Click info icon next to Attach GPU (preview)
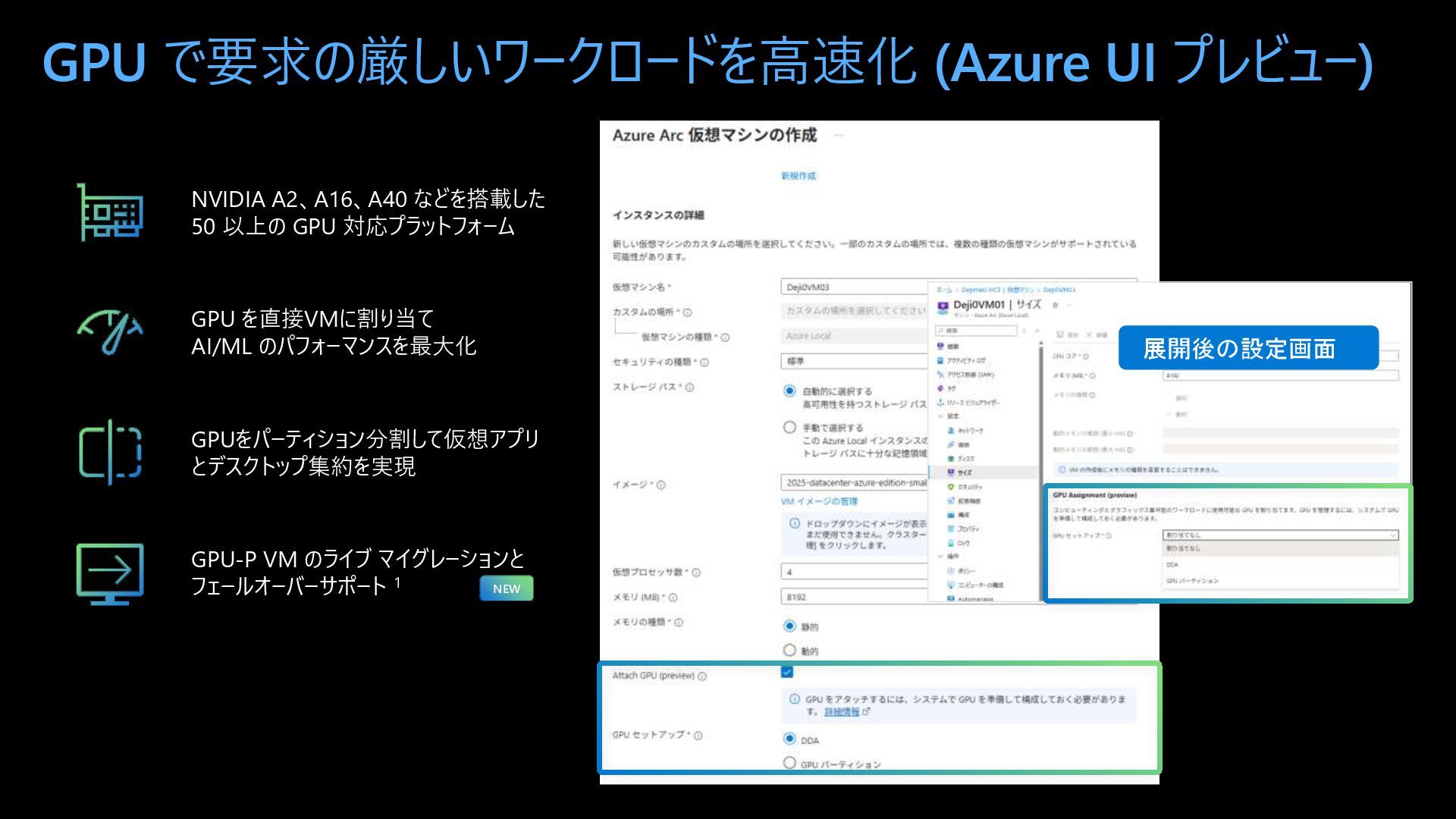1456x819 pixels. pos(702,676)
